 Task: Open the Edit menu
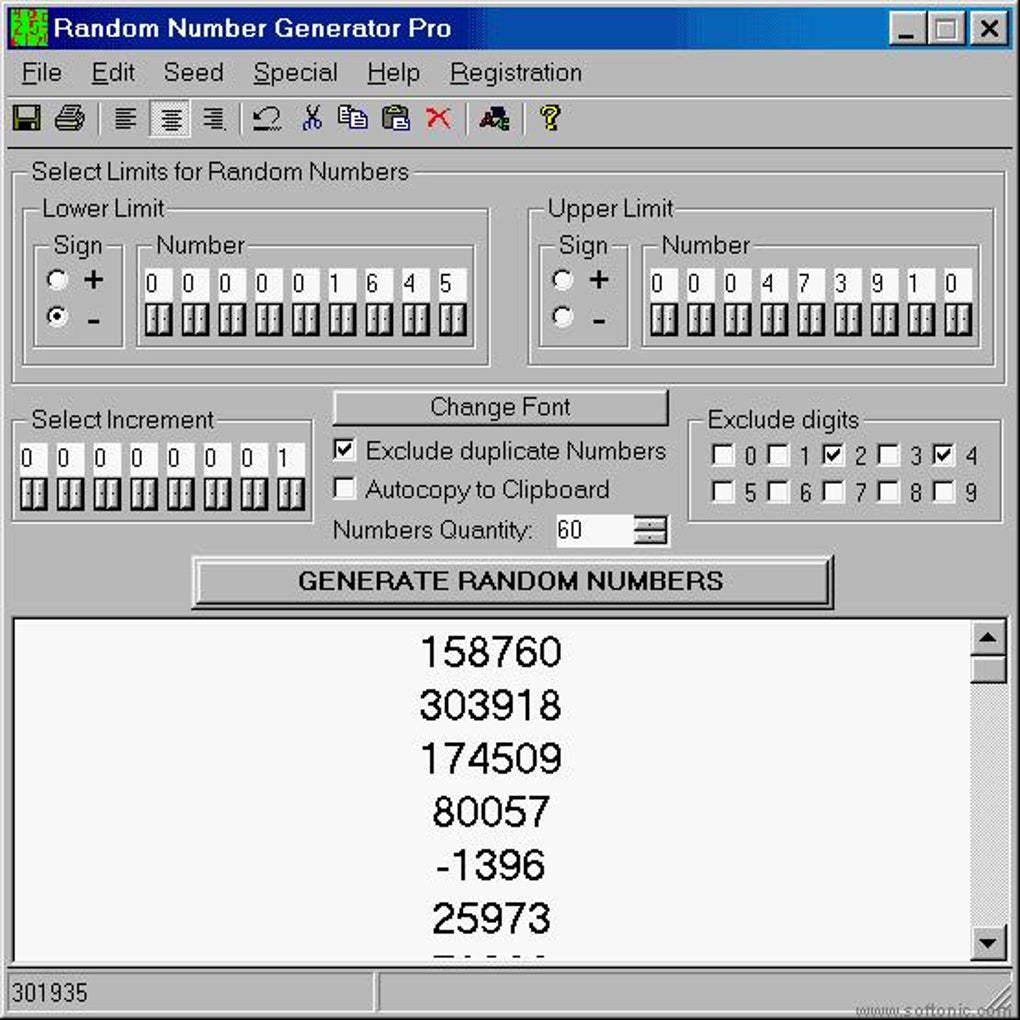(113, 72)
